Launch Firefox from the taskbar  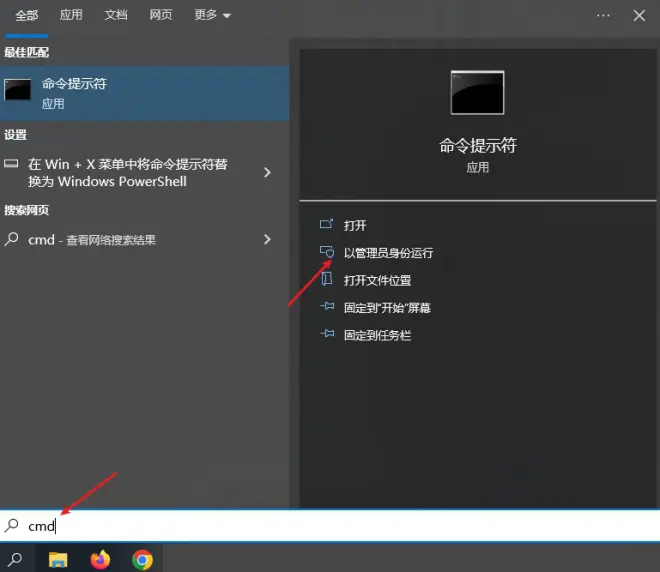coord(100,559)
